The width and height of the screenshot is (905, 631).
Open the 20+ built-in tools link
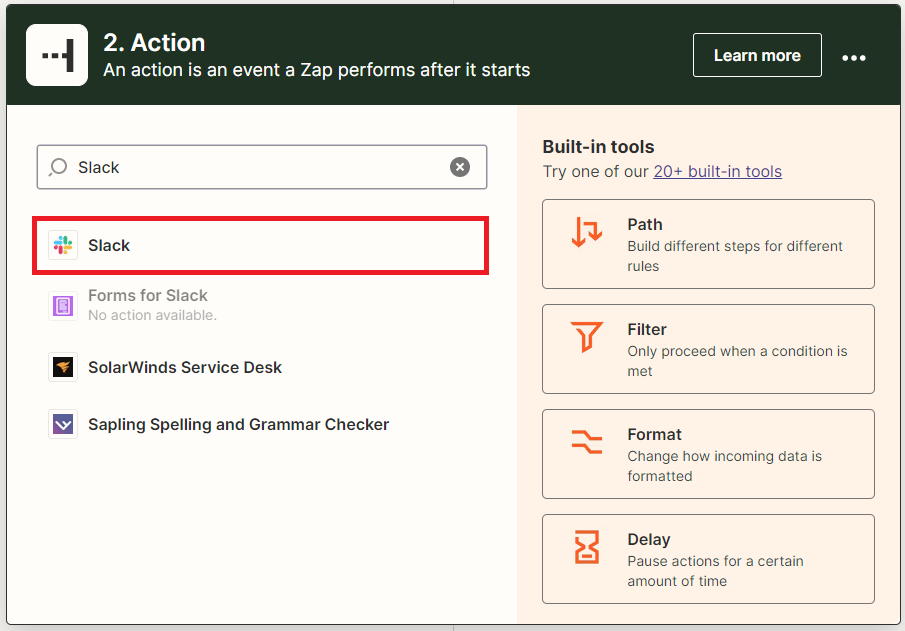point(717,171)
